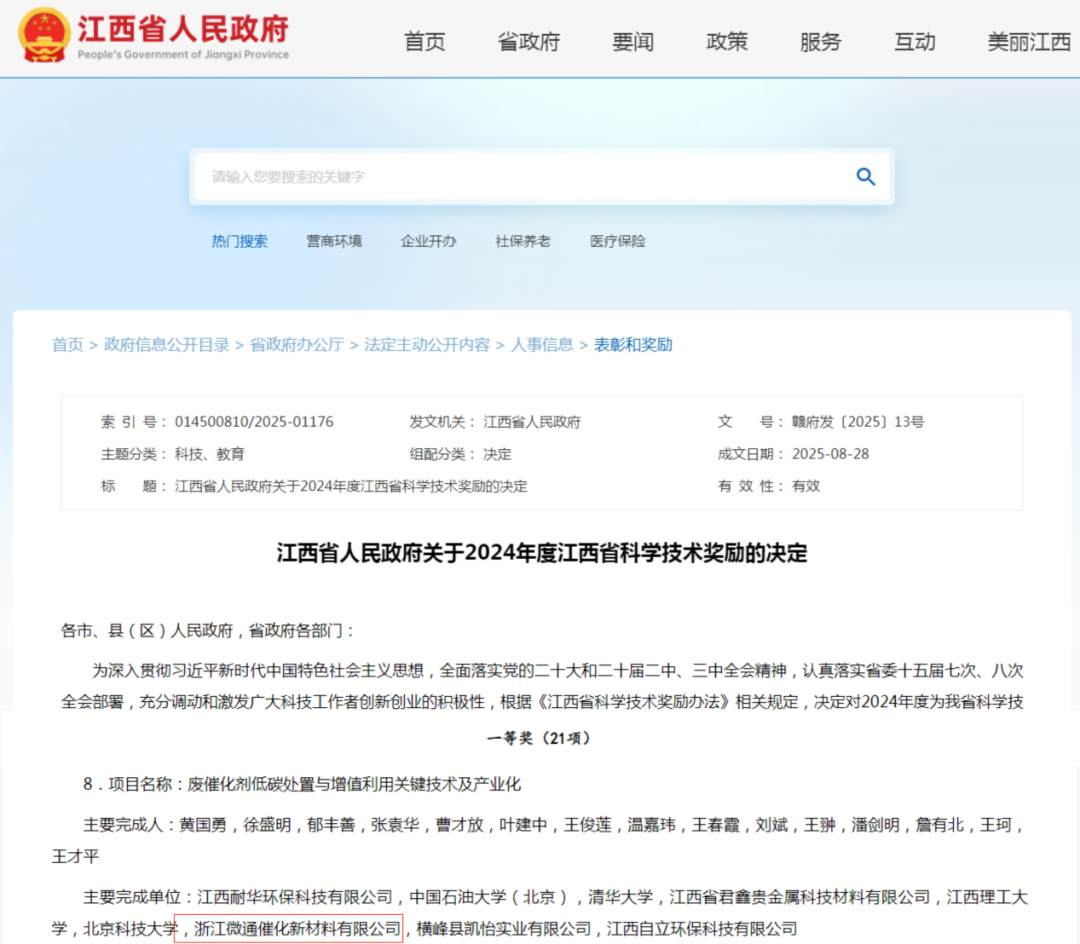This screenshot has width=1080, height=944.
Task: Click the blue search magnifier icon
Action: tap(865, 177)
